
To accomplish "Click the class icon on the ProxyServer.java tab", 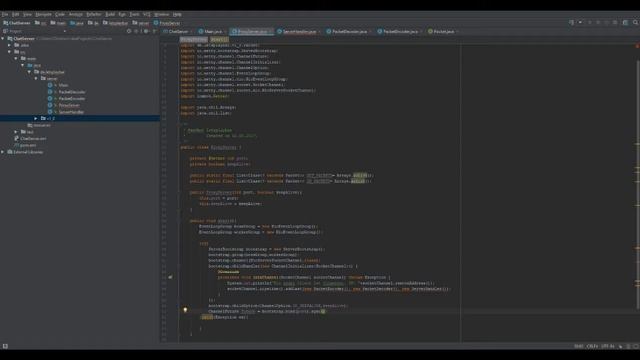I will (x=234, y=31).
